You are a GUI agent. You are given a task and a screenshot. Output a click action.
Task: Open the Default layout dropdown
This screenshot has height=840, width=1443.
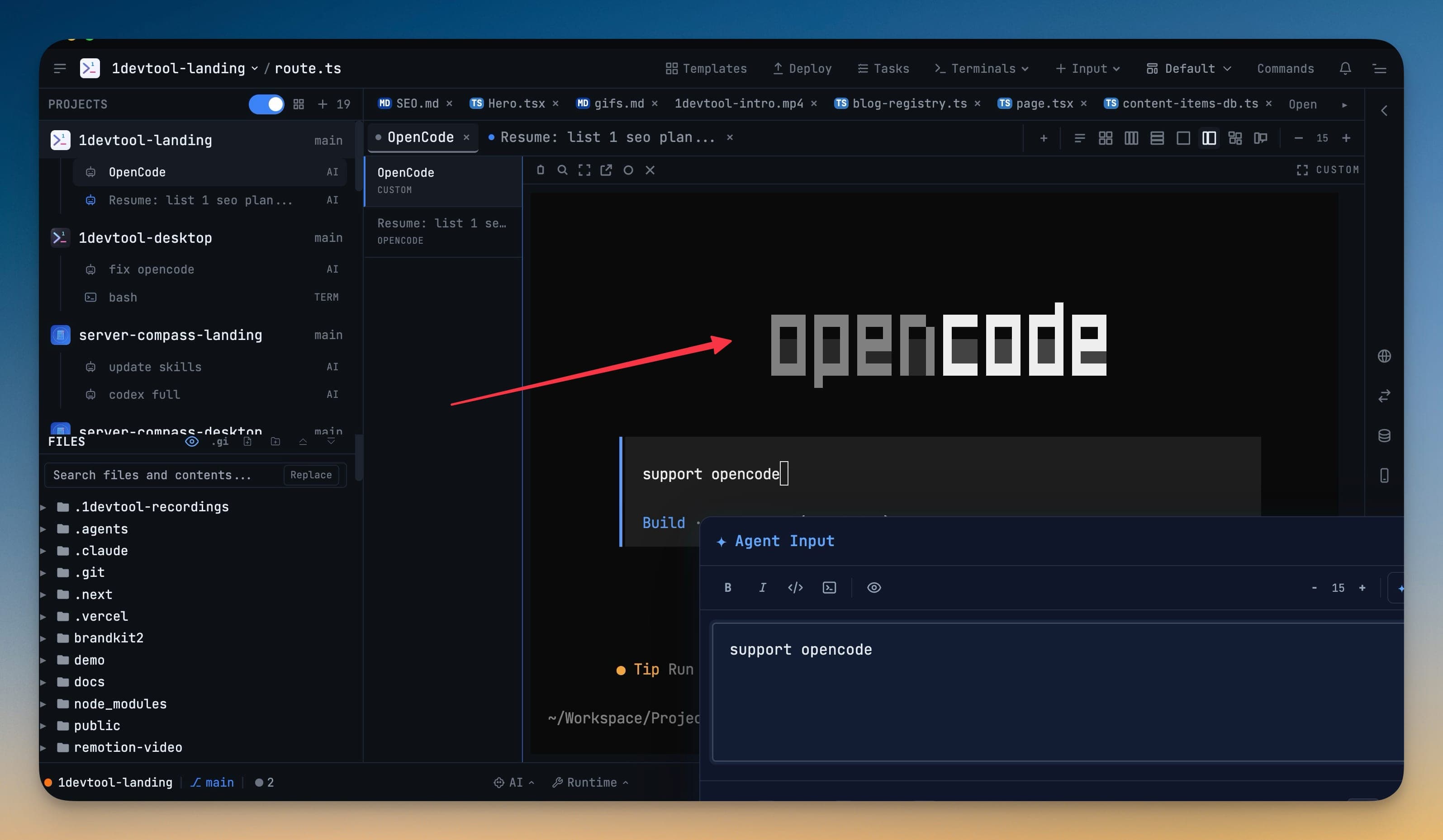(x=1189, y=69)
